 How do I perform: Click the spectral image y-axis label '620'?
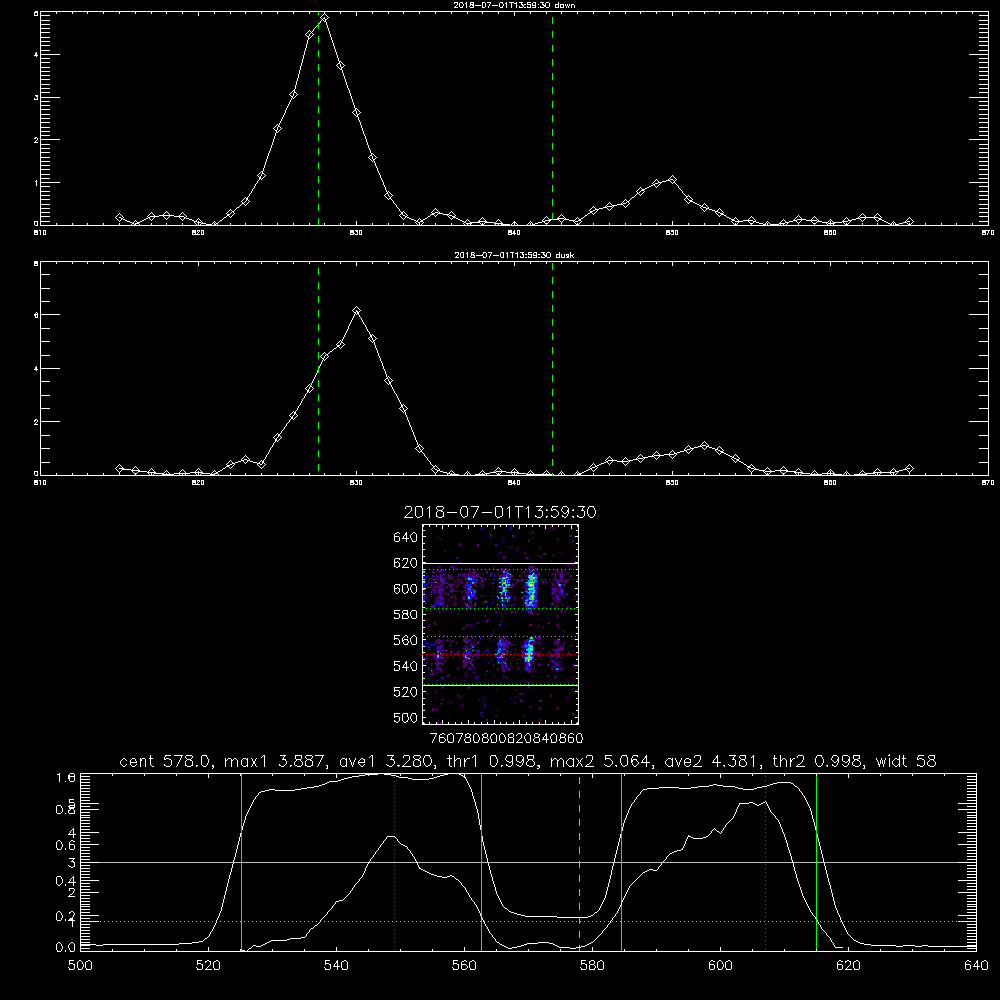pyautogui.click(x=406, y=563)
